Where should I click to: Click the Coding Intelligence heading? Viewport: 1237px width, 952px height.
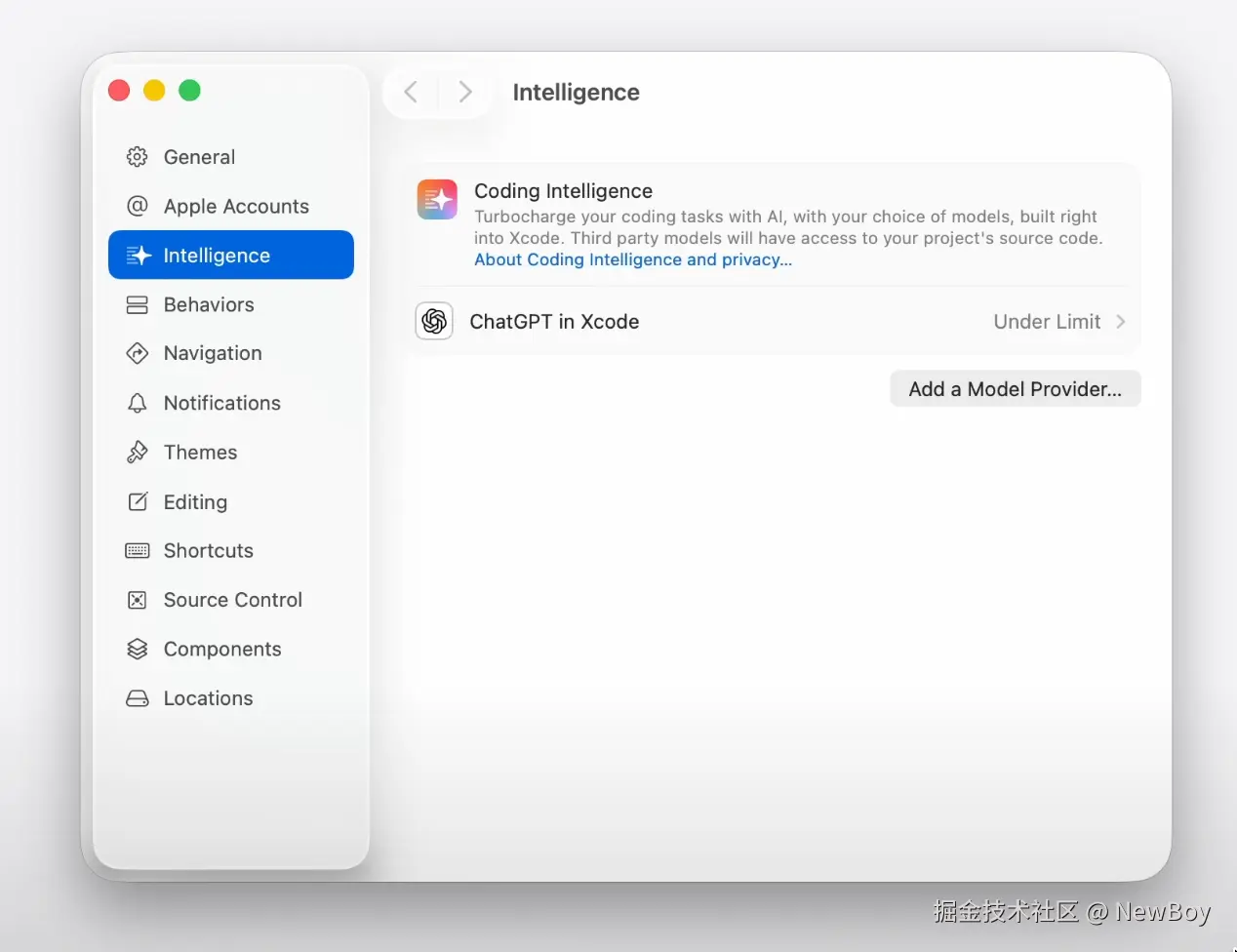pos(563,191)
